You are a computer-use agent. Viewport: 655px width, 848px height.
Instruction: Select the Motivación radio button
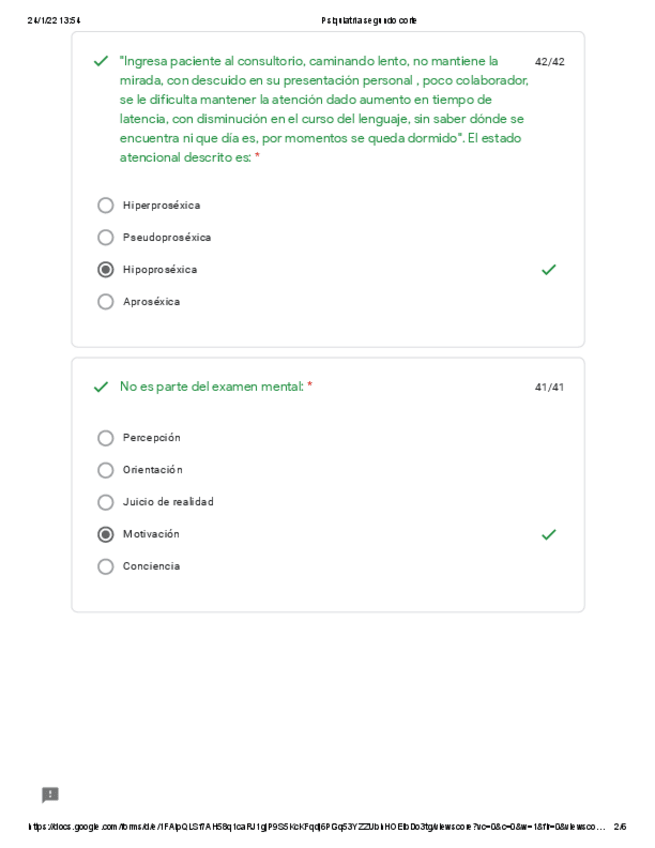coord(106,535)
